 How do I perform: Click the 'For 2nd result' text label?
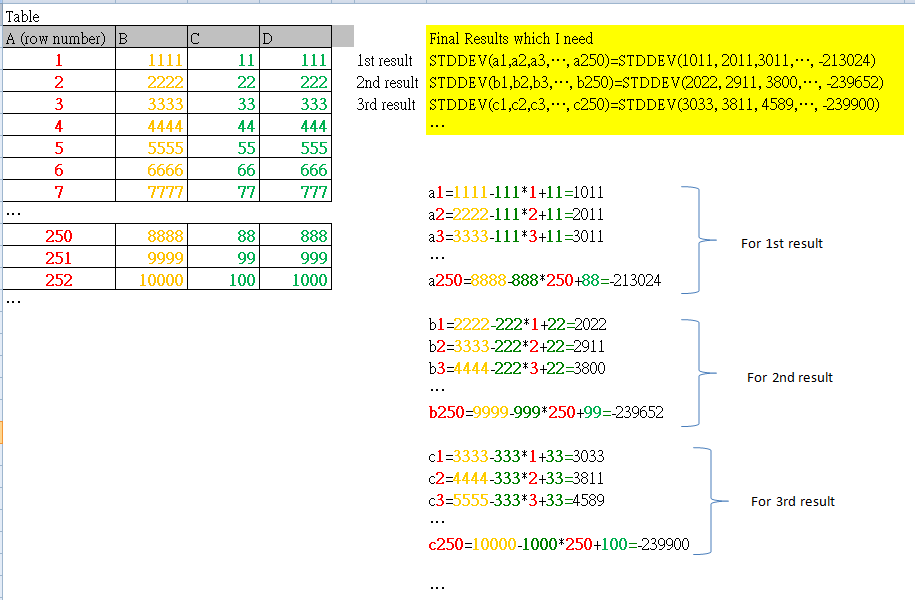(789, 377)
